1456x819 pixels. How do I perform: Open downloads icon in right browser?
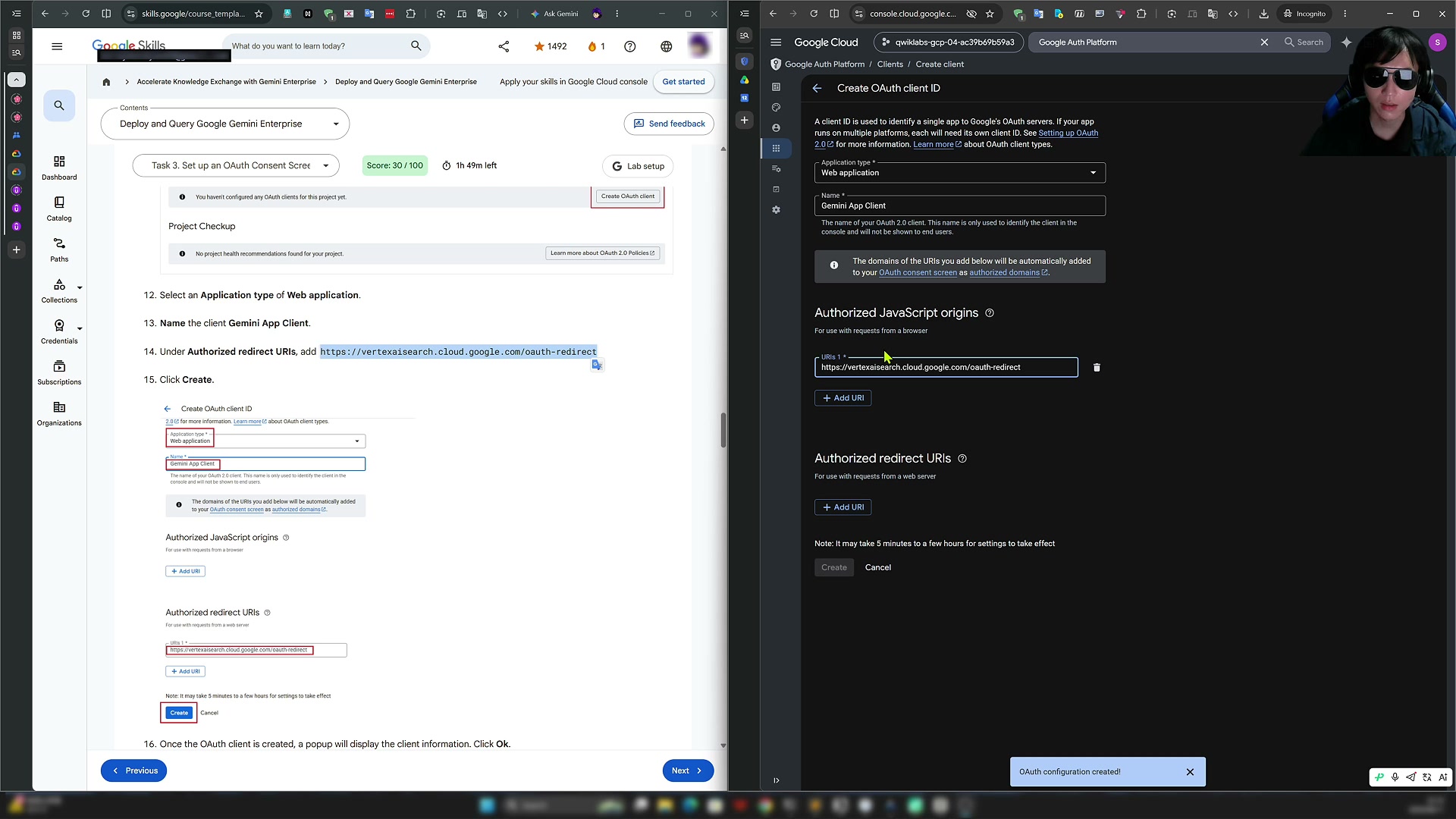[1263, 14]
